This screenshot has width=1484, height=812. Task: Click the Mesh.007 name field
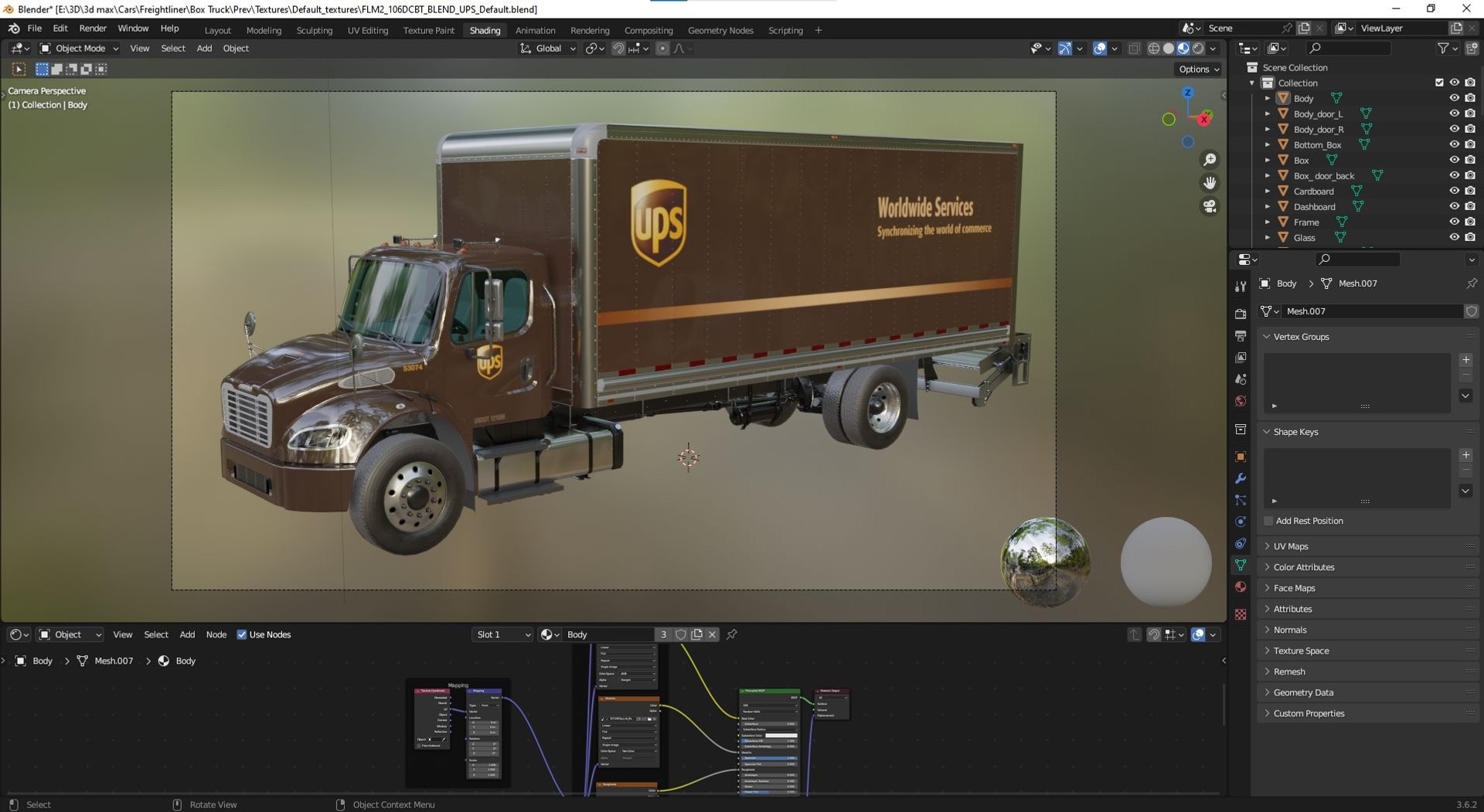pos(1373,311)
